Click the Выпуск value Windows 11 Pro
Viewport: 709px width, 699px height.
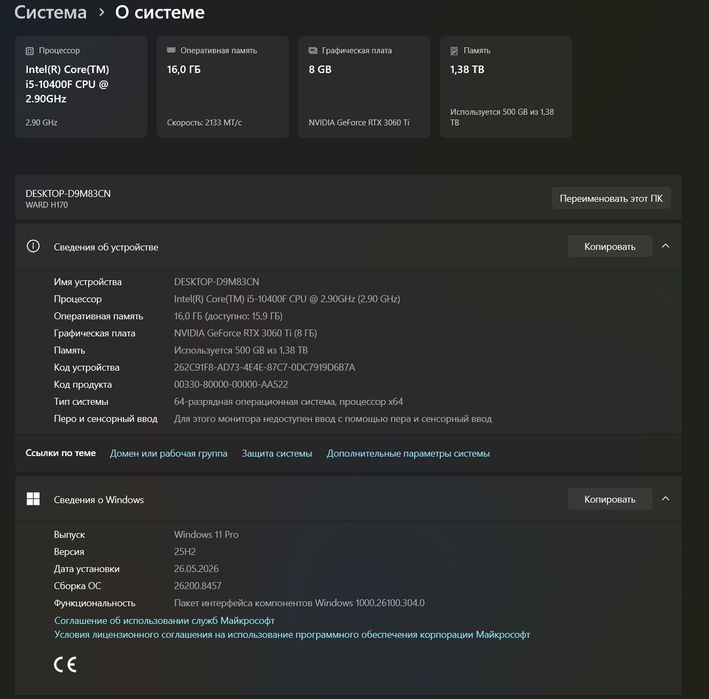click(x=206, y=534)
